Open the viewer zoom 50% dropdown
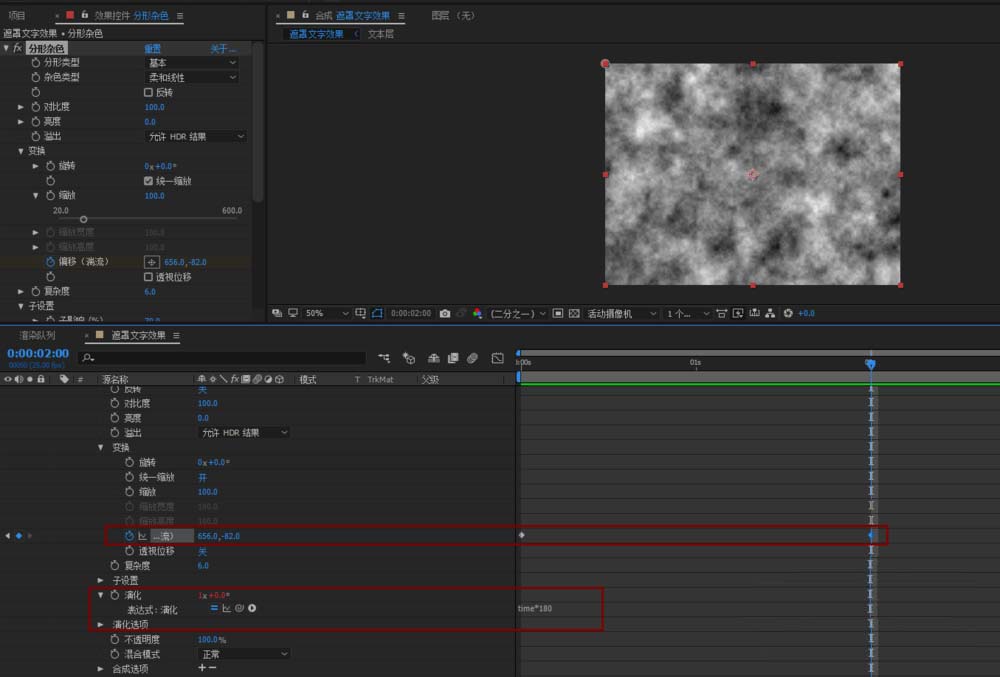This screenshot has height=677, width=1000. 327,313
